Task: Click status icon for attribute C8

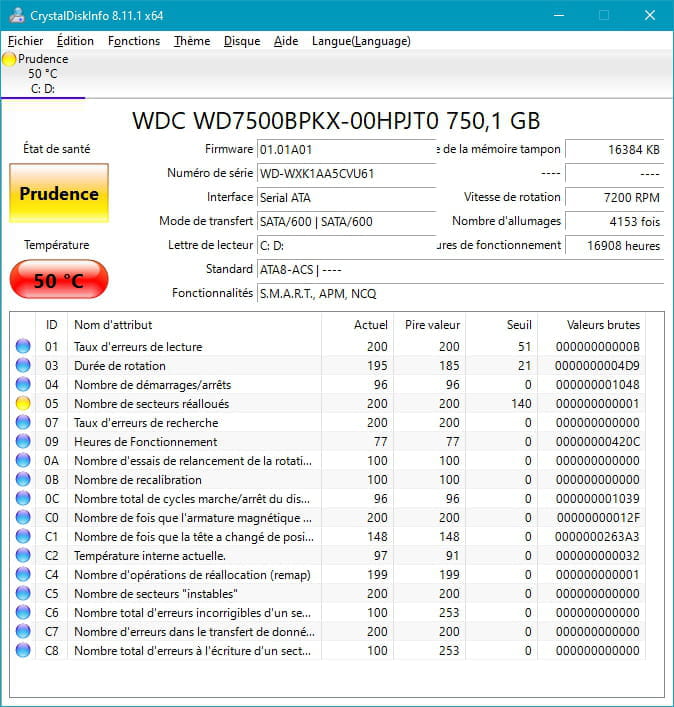Action: coord(23,650)
